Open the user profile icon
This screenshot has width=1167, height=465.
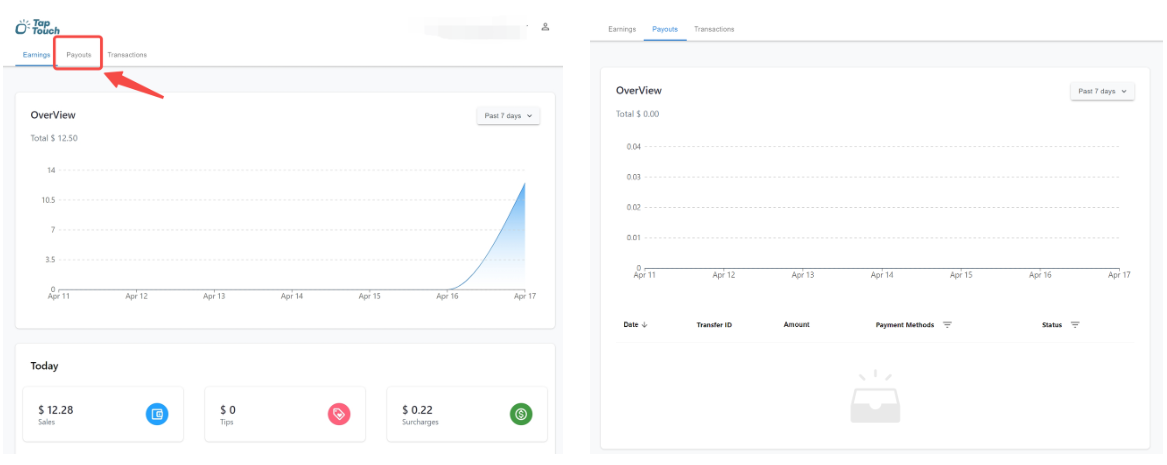(x=545, y=27)
